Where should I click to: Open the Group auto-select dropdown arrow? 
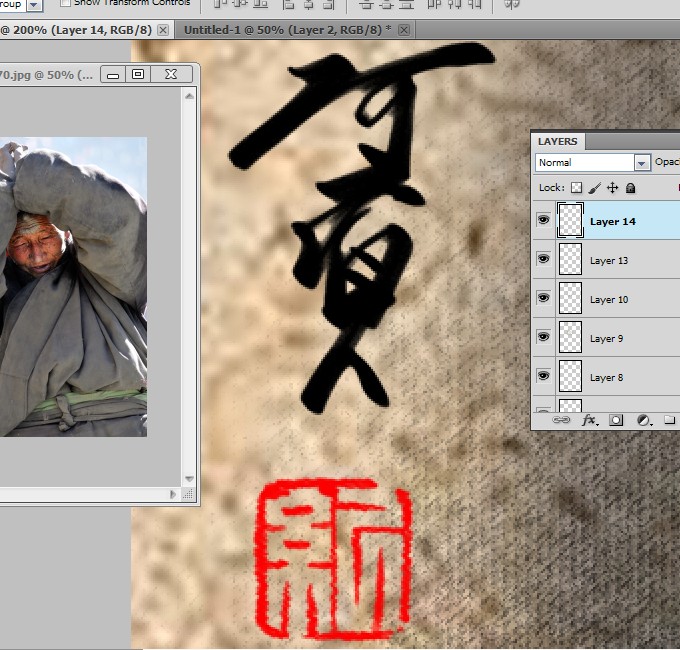pyautogui.click(x=34, y=5)
